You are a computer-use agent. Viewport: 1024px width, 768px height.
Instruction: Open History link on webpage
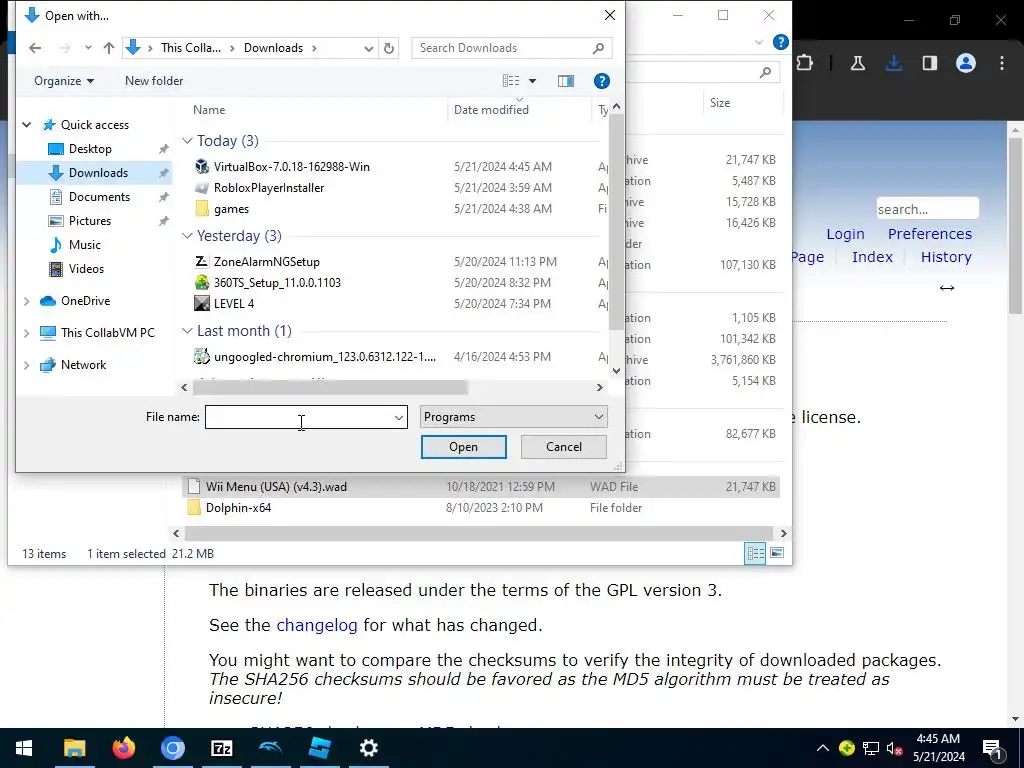[946, 257]
